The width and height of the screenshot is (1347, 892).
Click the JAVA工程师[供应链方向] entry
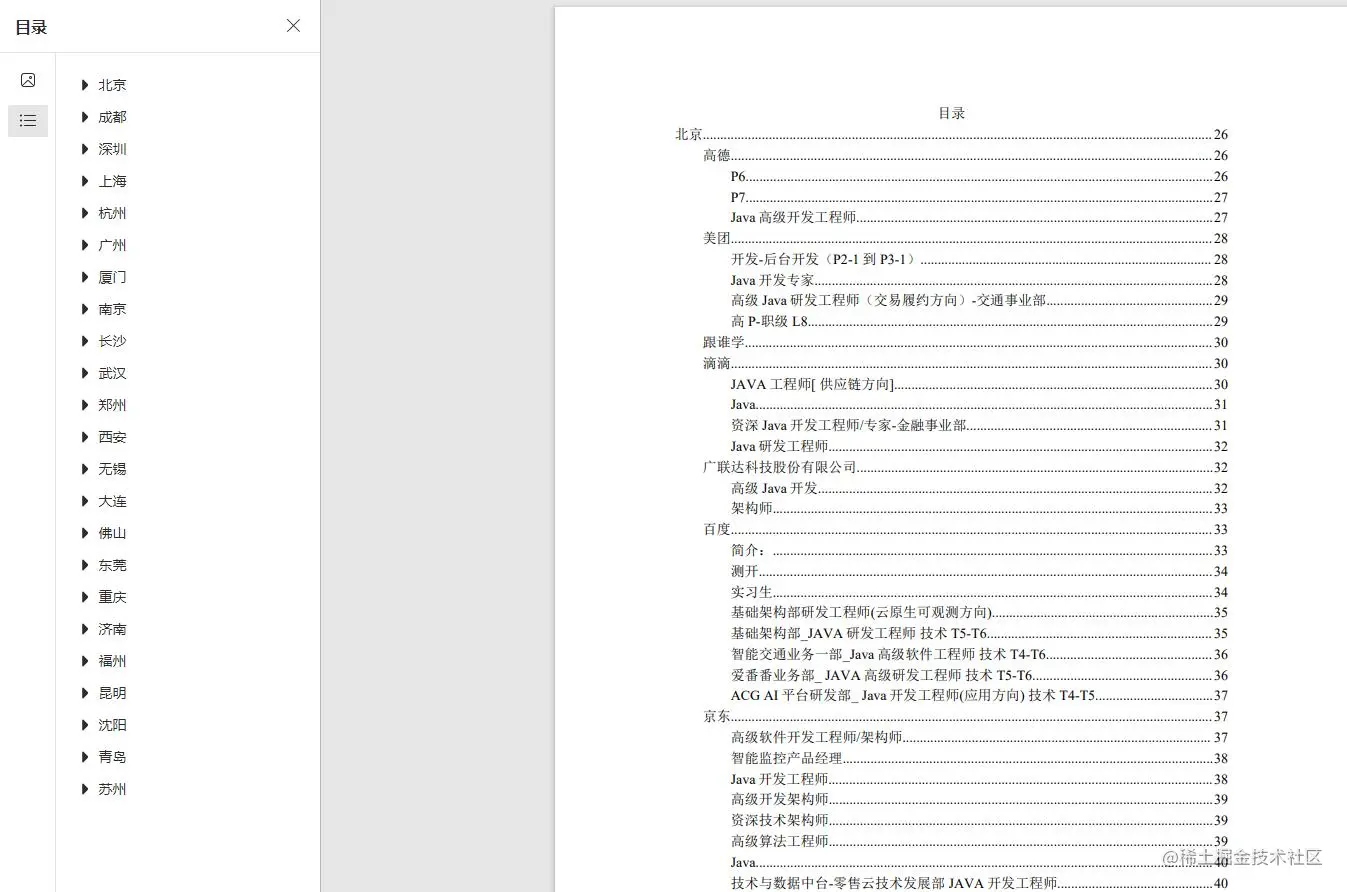(980, 384)
